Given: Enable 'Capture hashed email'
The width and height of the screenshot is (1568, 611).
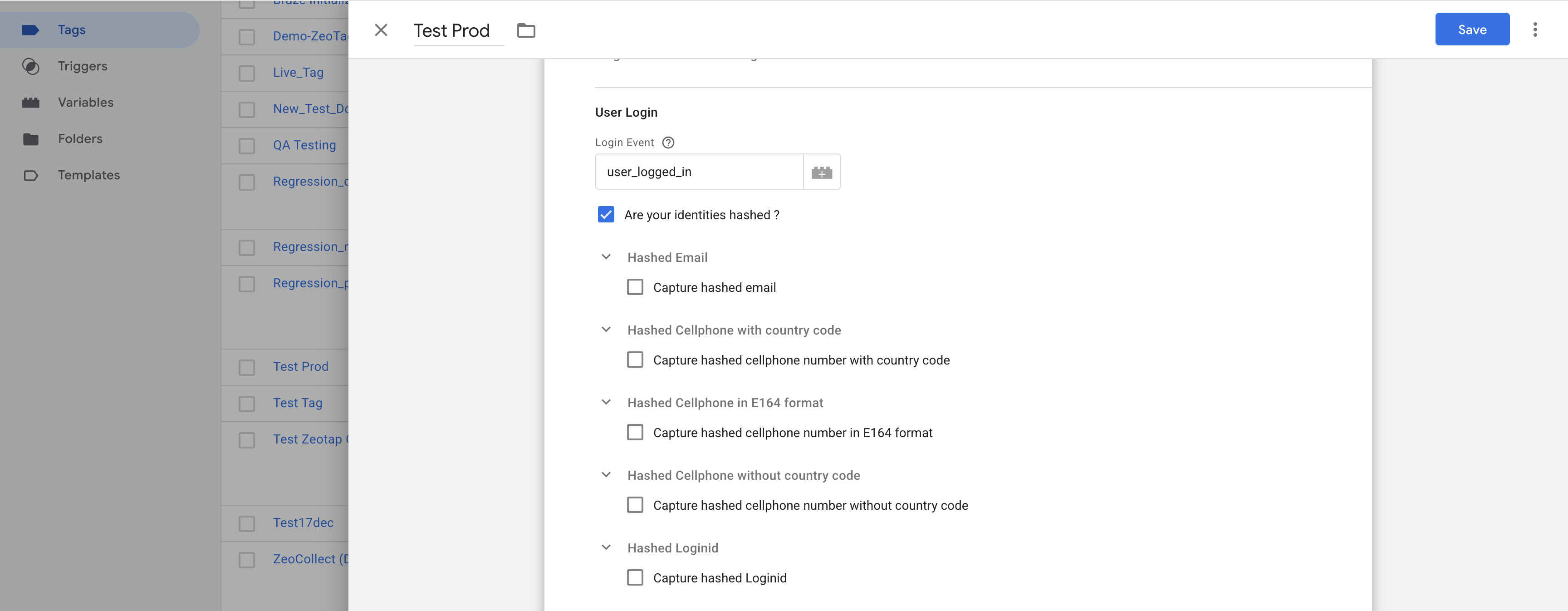Looking at the screenshot, I should (x=635, y=286).
